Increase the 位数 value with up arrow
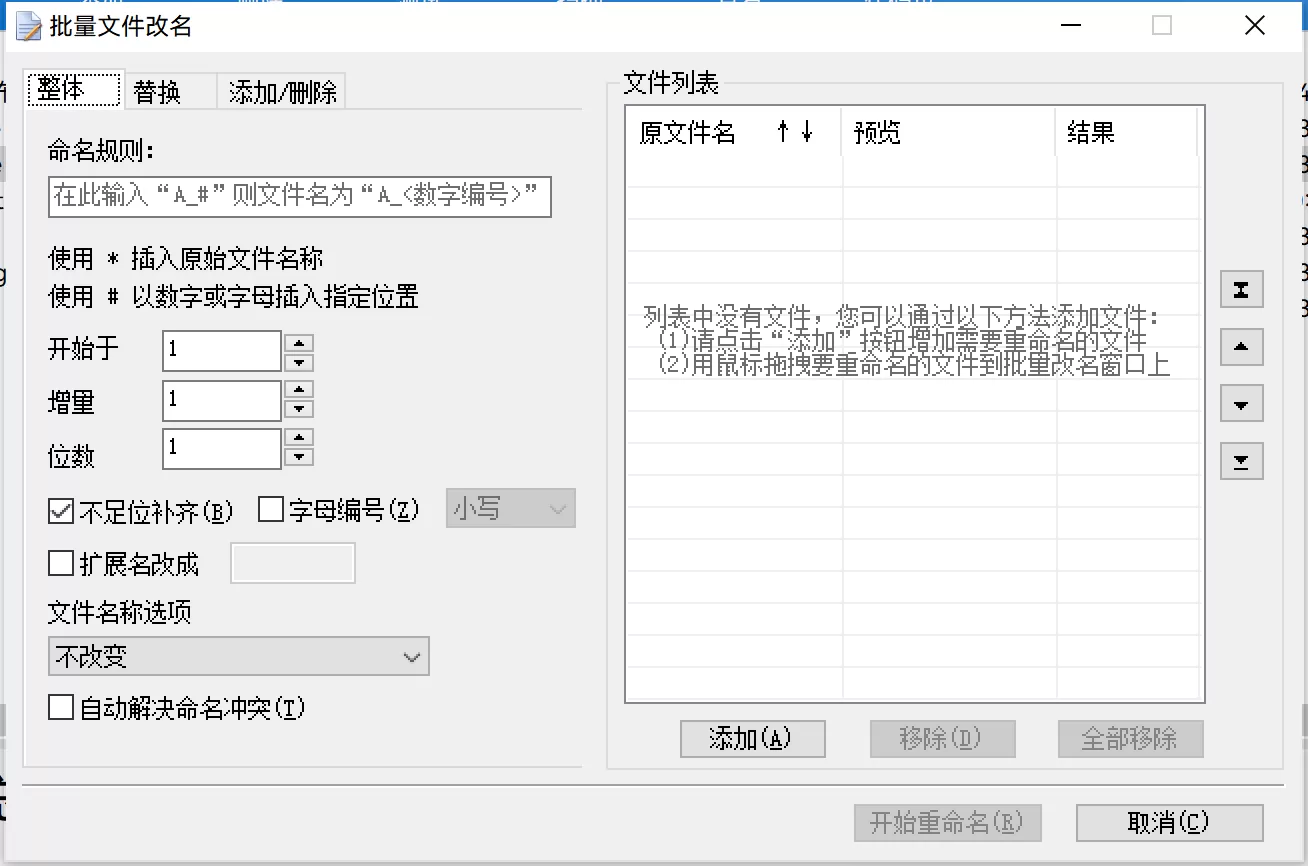This screenshot has height=866, width=1308. tap(299, 438)
